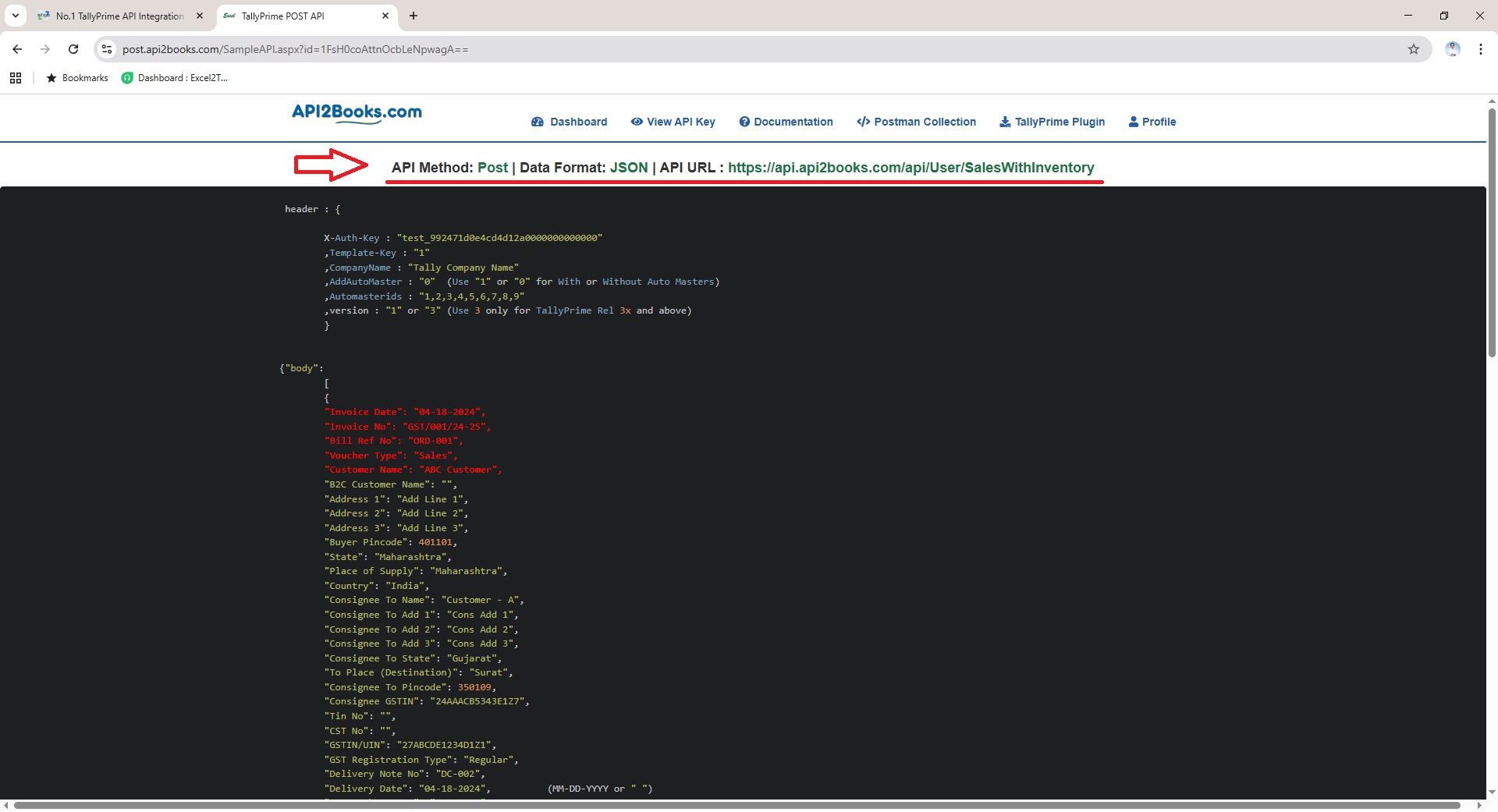Click the "Consignee GSTIN" line
This screenshot has height=812, width=1498.
tap(427, 701)
